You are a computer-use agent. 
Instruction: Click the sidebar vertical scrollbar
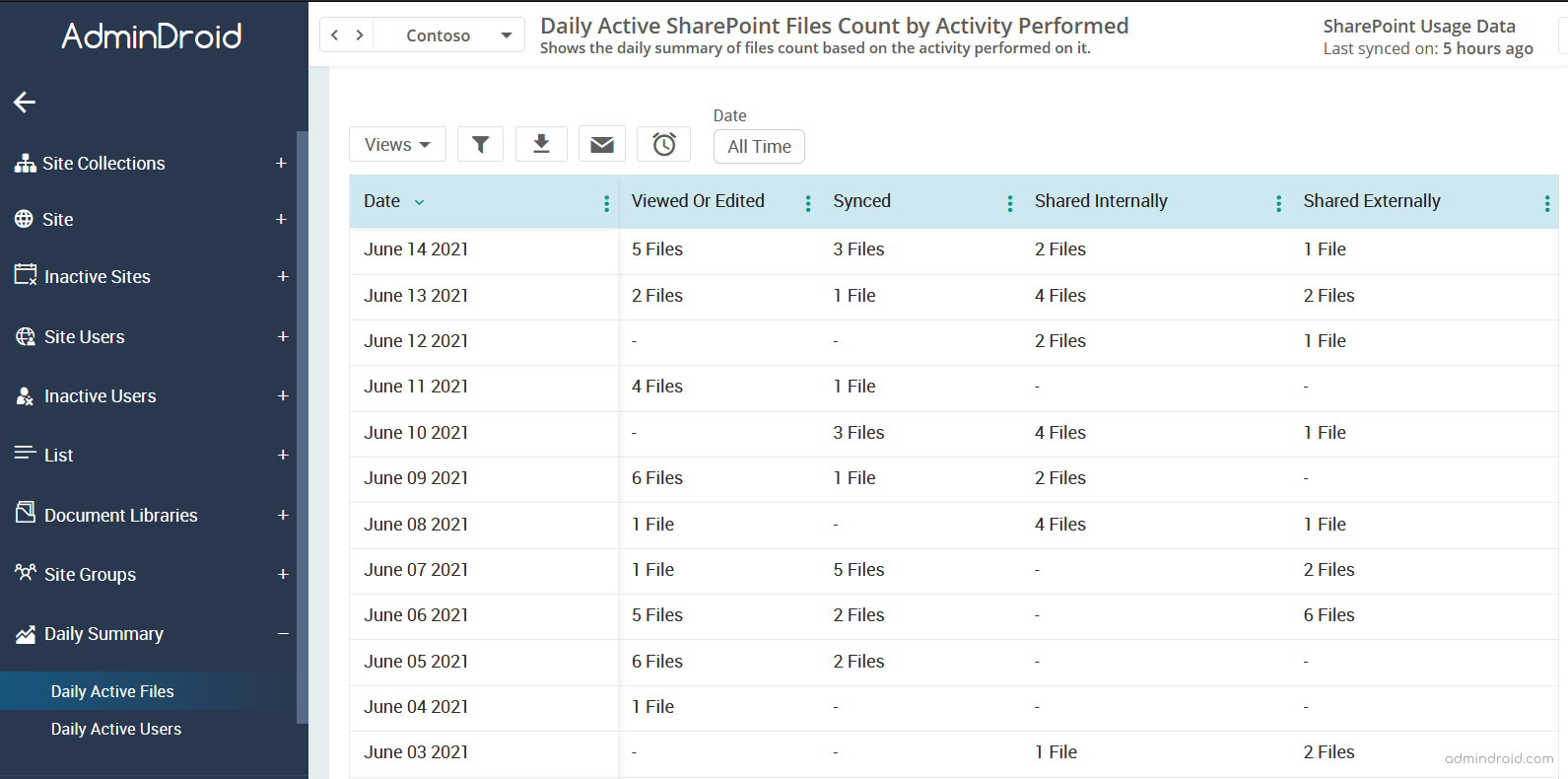tap(303, 424)
